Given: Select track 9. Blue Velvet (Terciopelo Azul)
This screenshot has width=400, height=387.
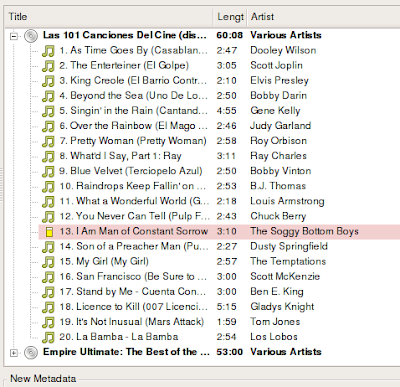Looking at the screenshot, I should (x=131, y=171).
